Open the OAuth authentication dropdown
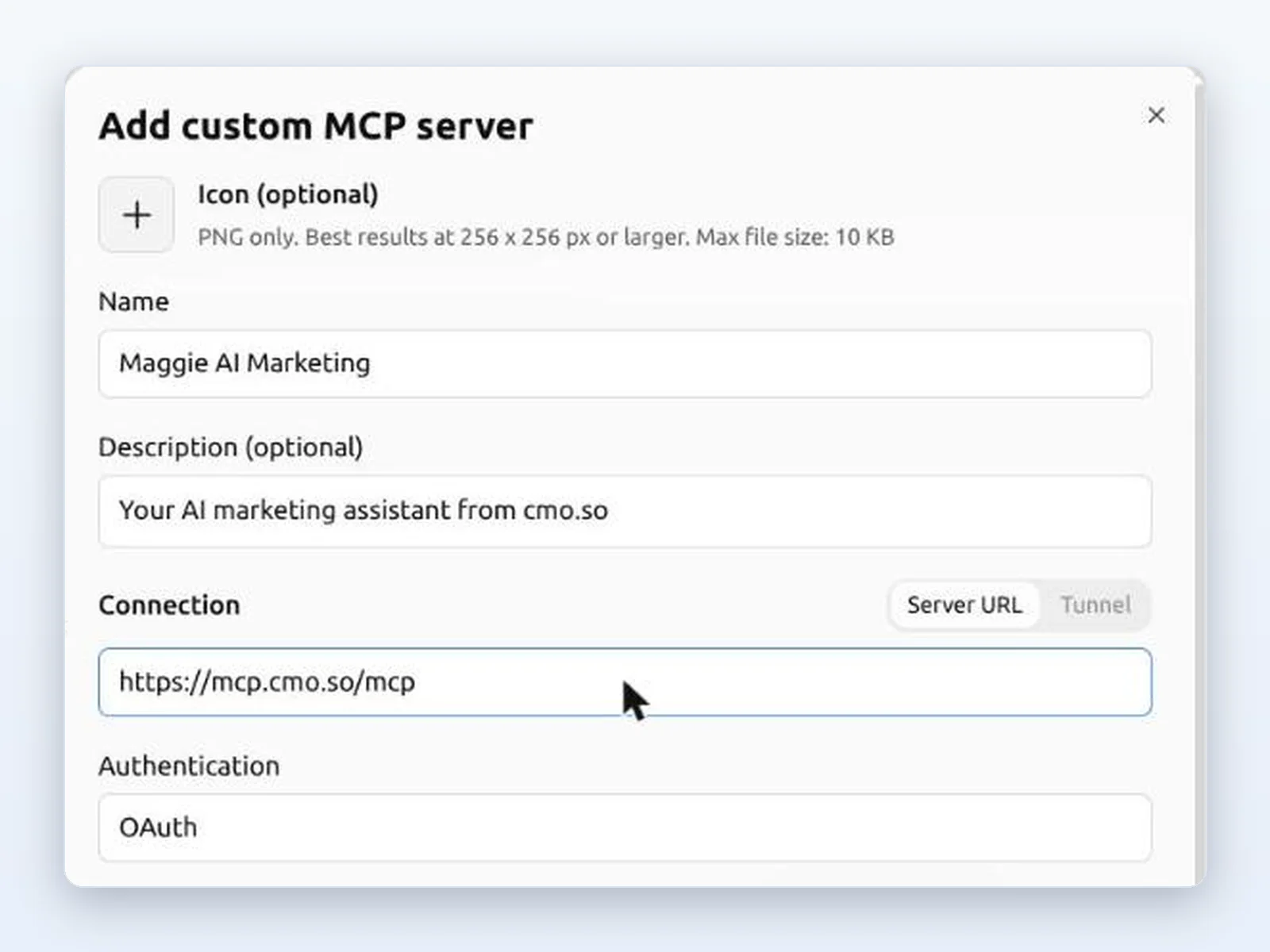 point(625,827)
